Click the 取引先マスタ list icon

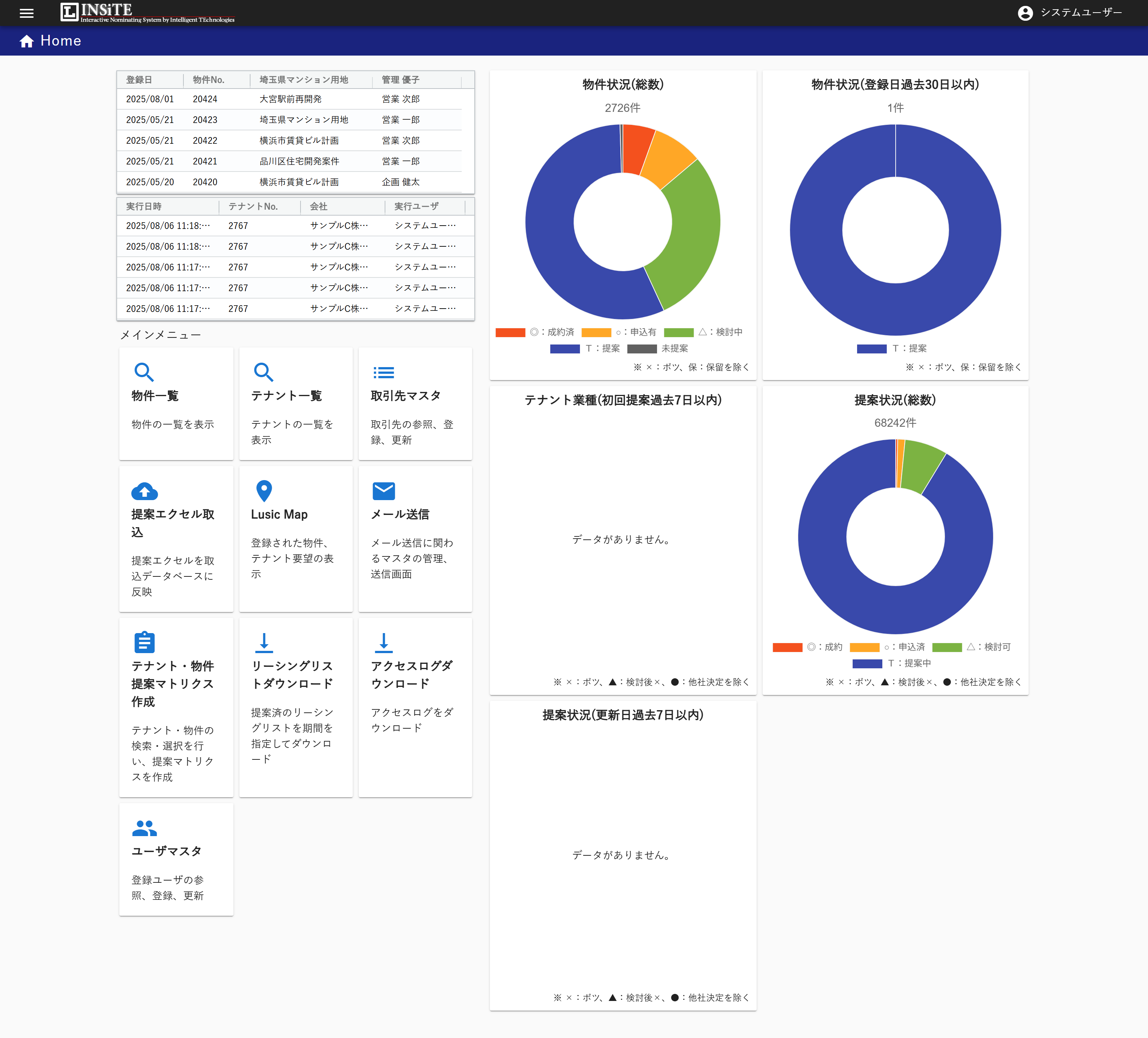pyautogui.click(x=383, y=372)
